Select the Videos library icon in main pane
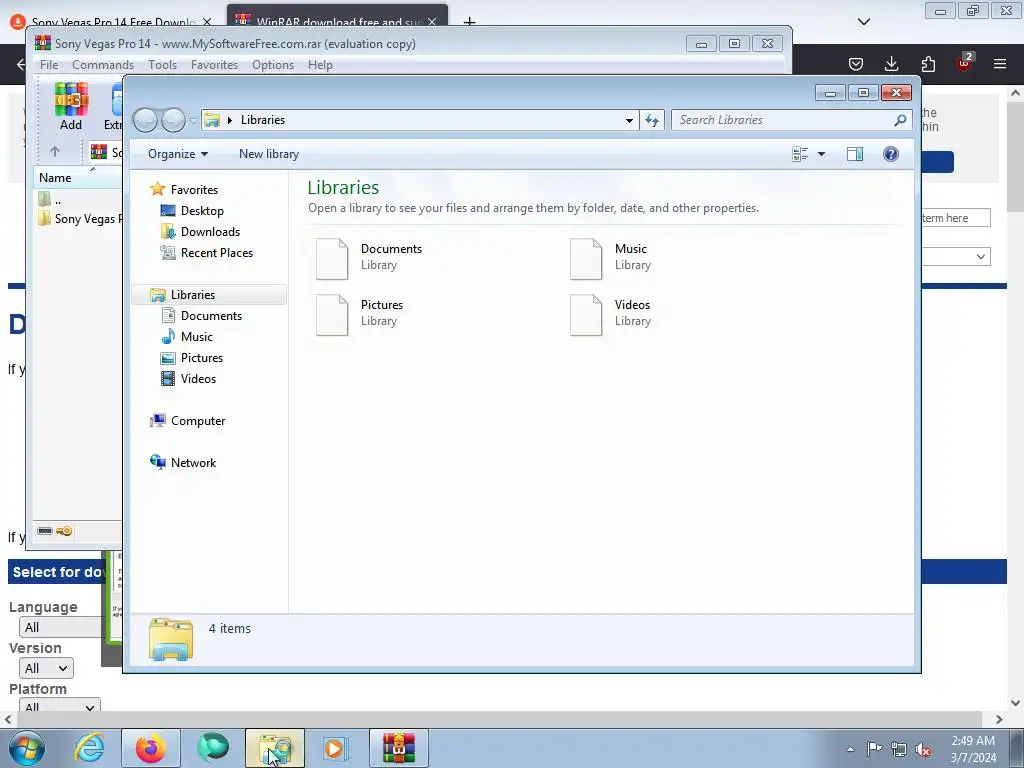 click(586, 315)
